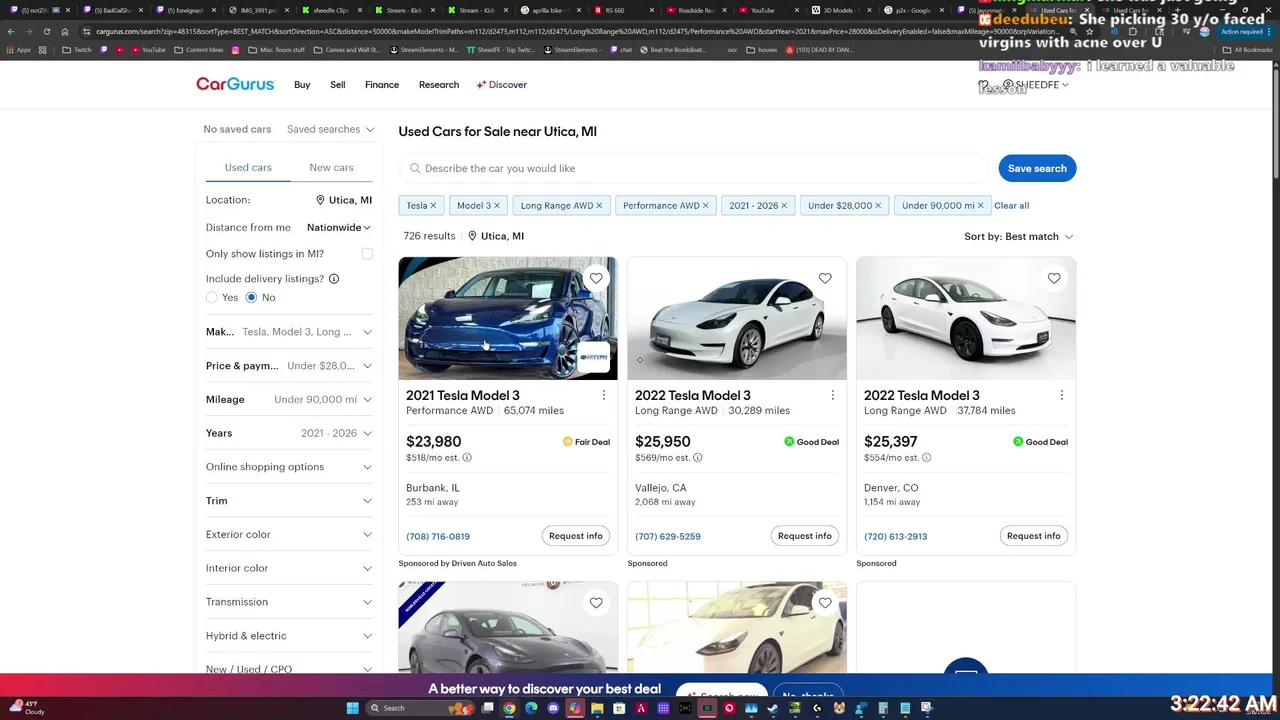Open File Explorer from the taskbar
Screen dimensions: 1280x720
pyautogui.click(x=597, y=708)
